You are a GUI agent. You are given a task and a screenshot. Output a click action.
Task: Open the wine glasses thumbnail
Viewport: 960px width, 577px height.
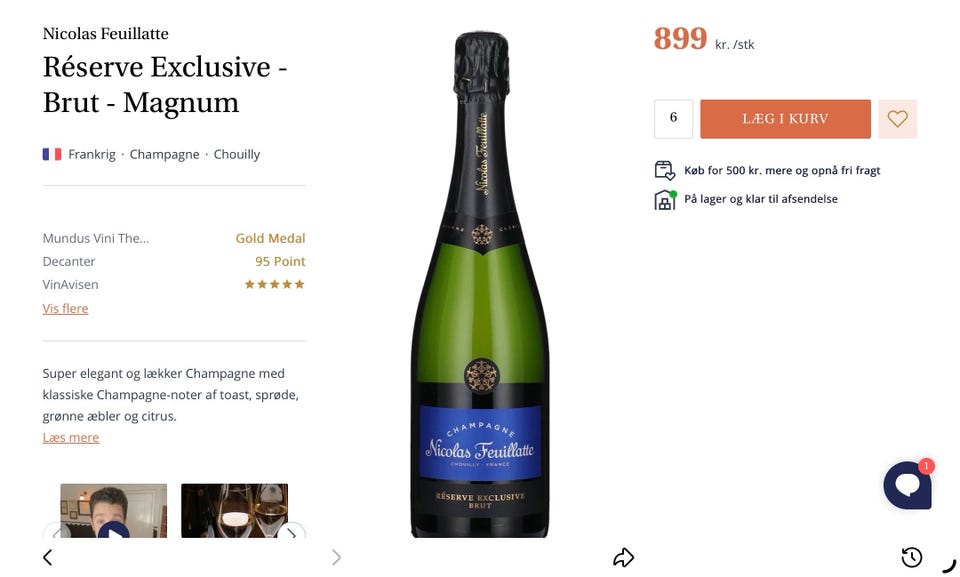pos(234,511)
